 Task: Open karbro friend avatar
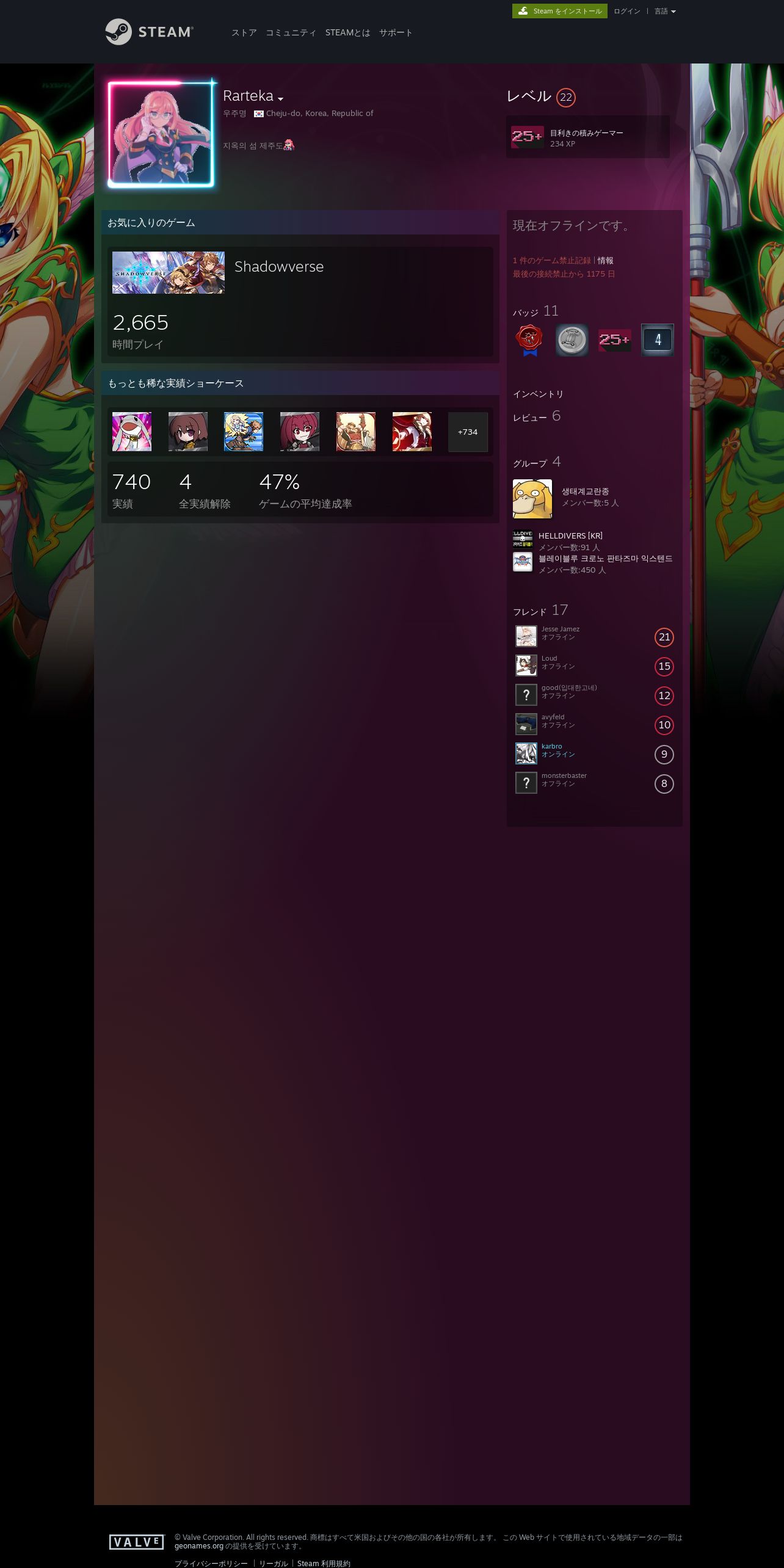[526, 753]
